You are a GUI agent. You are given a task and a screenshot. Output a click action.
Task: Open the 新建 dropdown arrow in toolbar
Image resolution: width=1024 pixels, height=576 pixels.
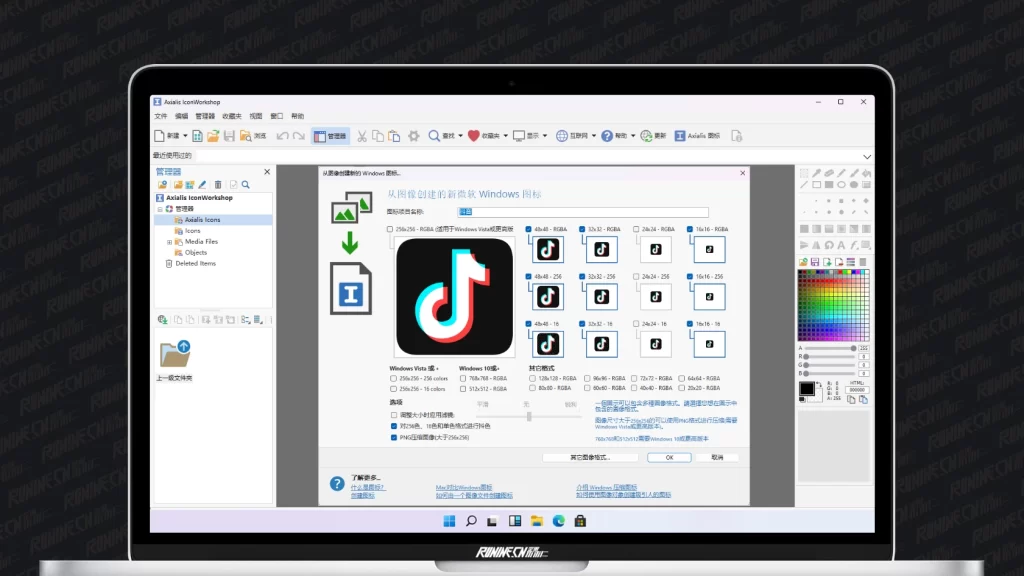[x=186, y=136]
